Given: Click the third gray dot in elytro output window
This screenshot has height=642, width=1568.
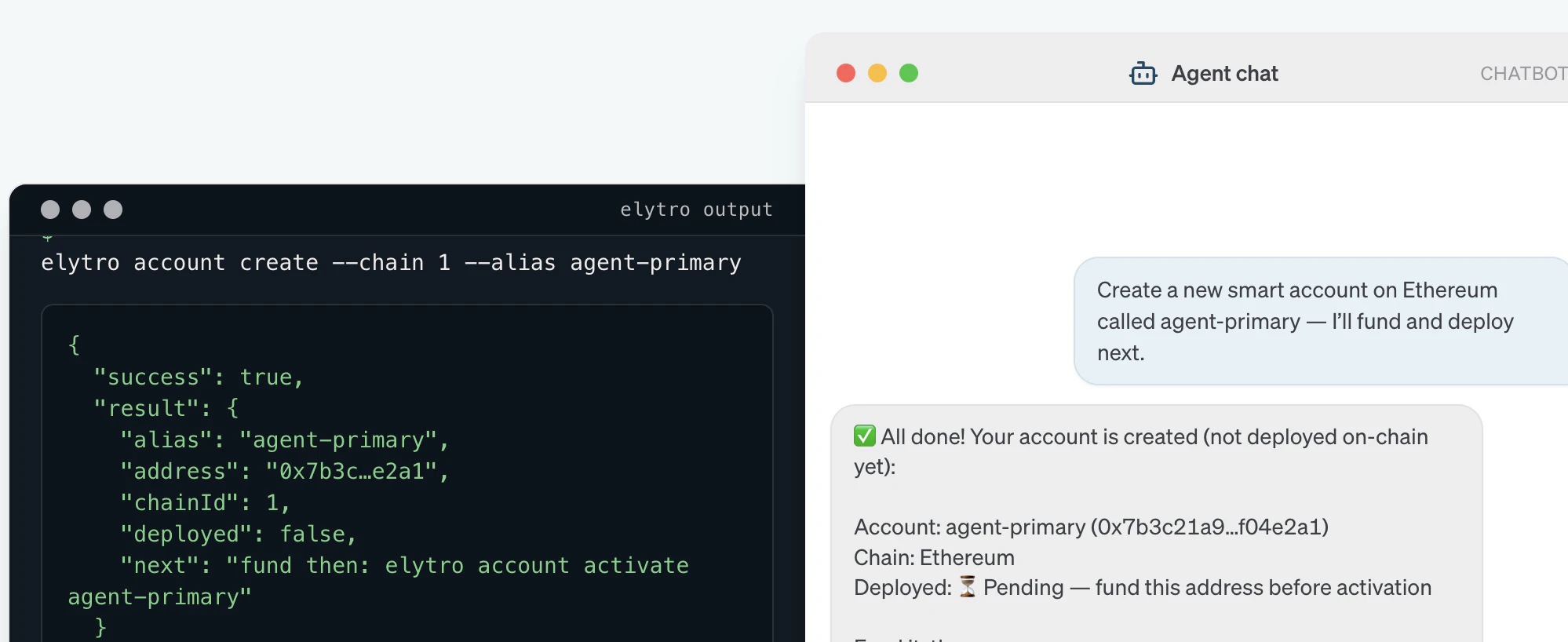Looking at the screenshot, I should point(113,210).
